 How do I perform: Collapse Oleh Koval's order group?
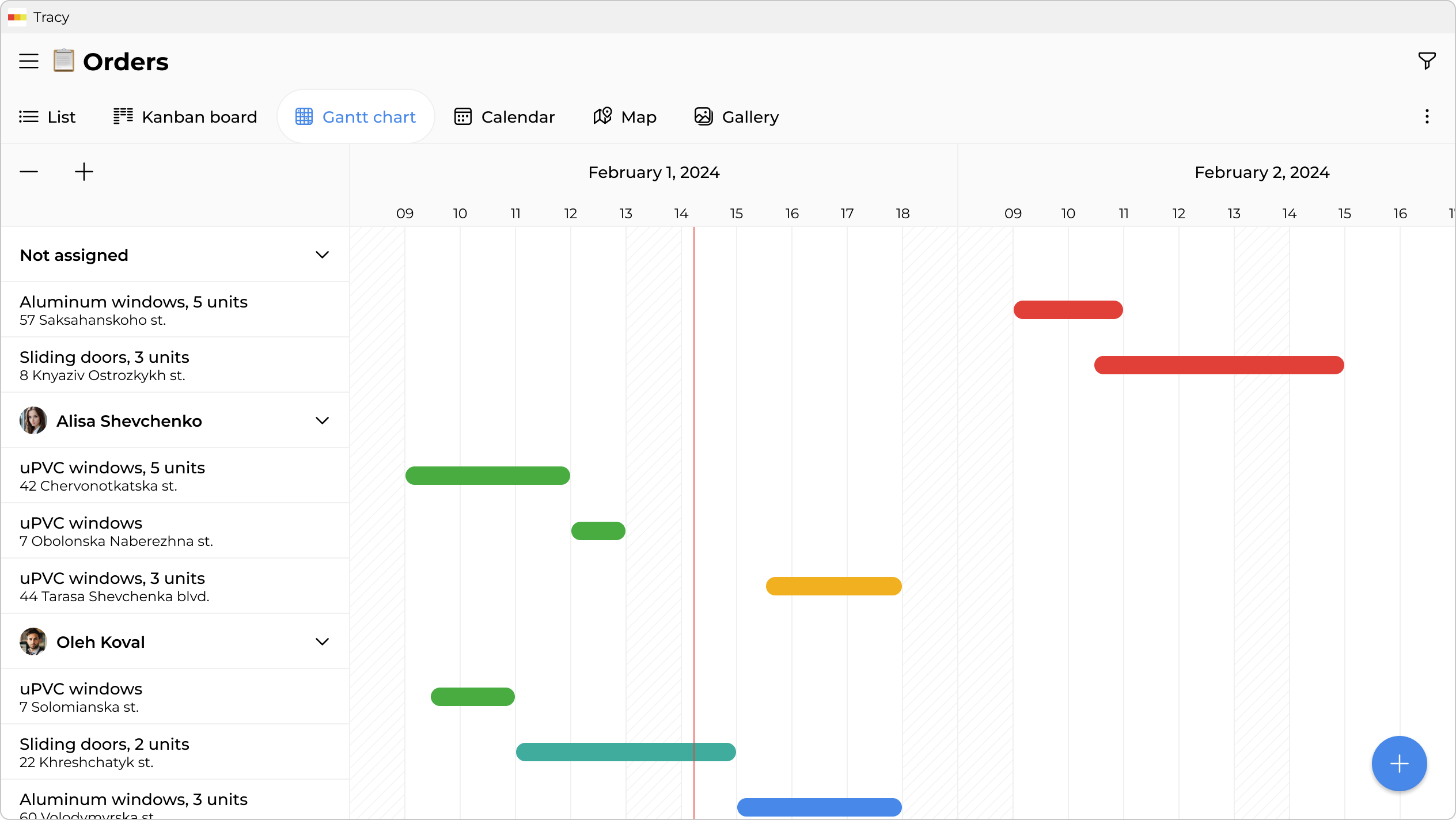323,641
